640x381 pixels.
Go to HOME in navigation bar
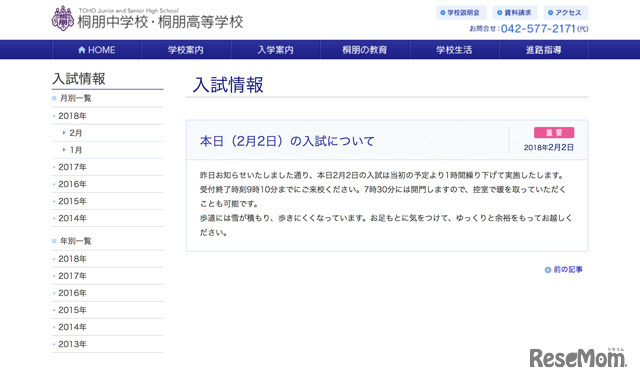pyautogui.click(x=97, y=50)
